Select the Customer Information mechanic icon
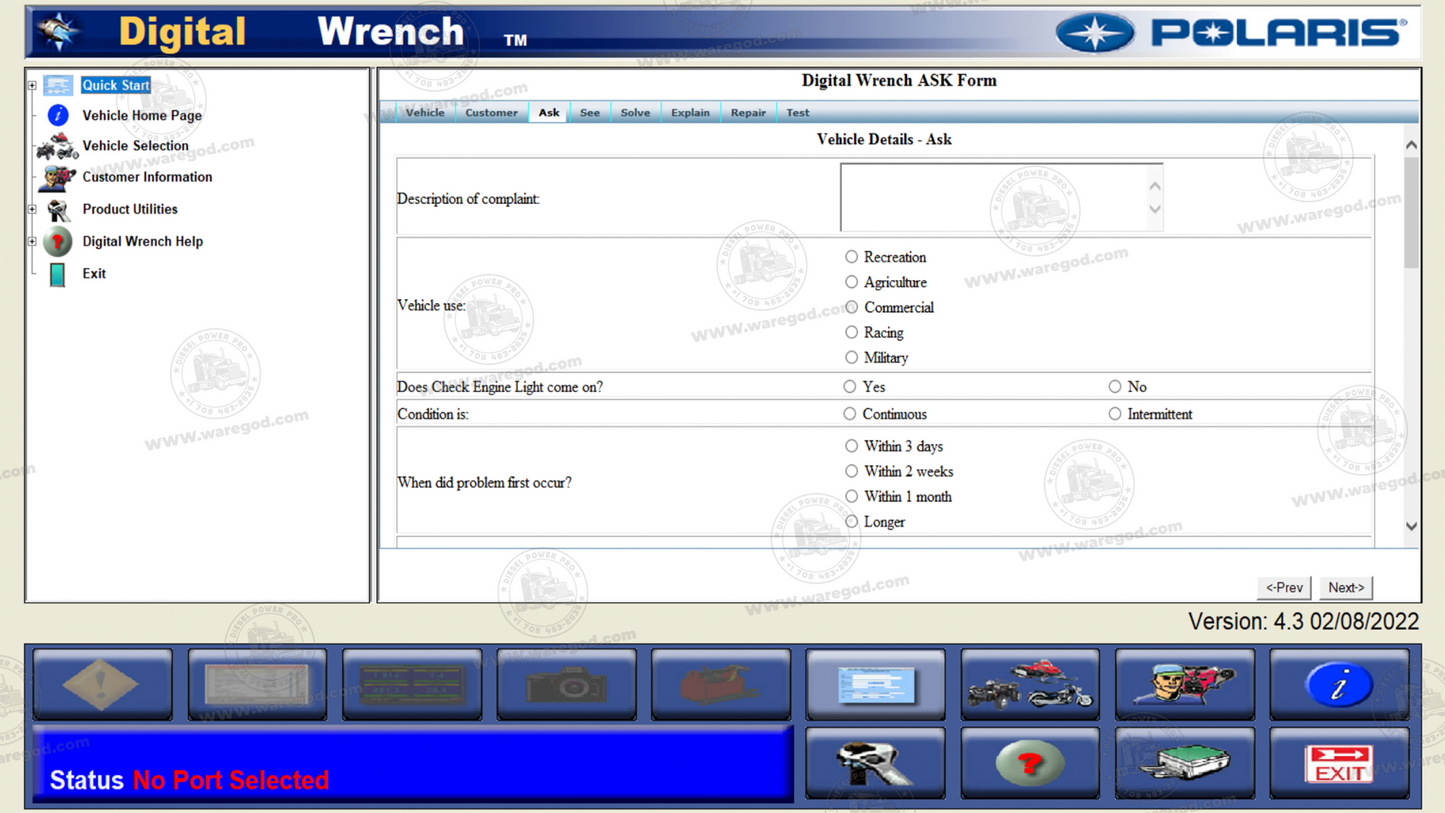This screenshot has width=1445, height=813. 56,177
